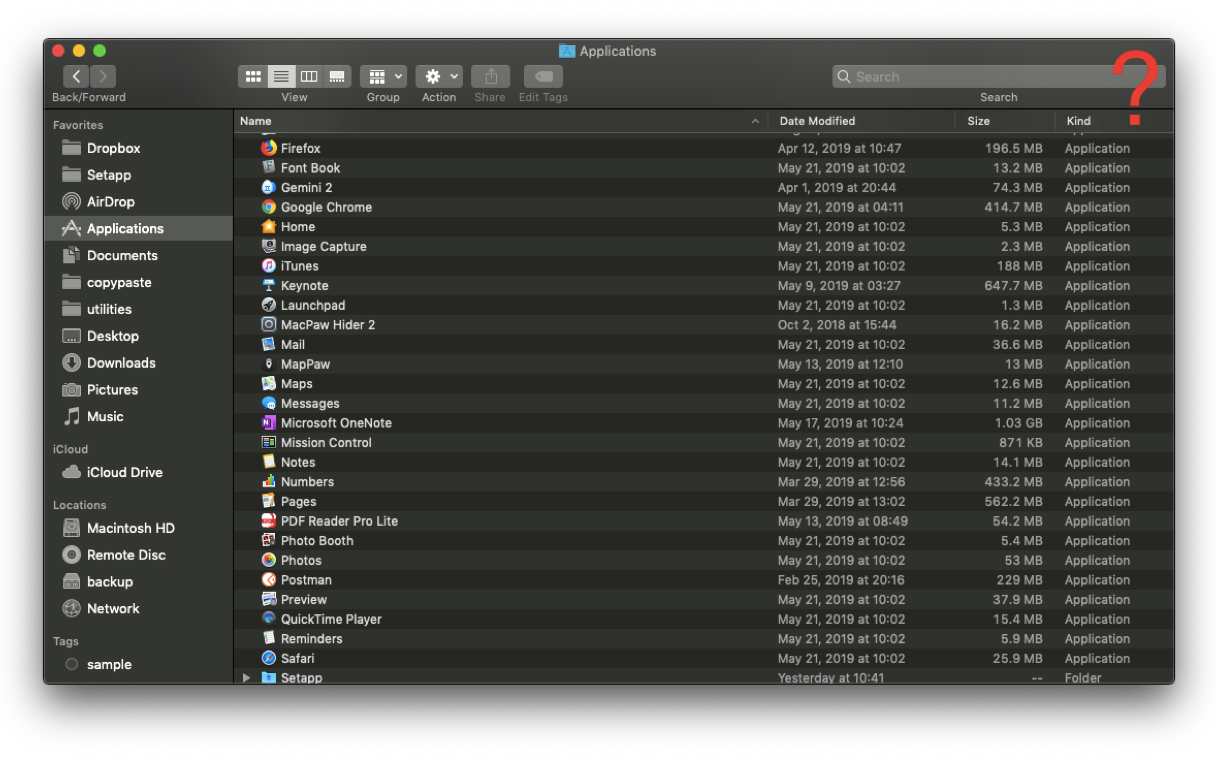This screenshot has height=760, width=1216.
Task: Click the Postman app icon
Action: (269, 580)
